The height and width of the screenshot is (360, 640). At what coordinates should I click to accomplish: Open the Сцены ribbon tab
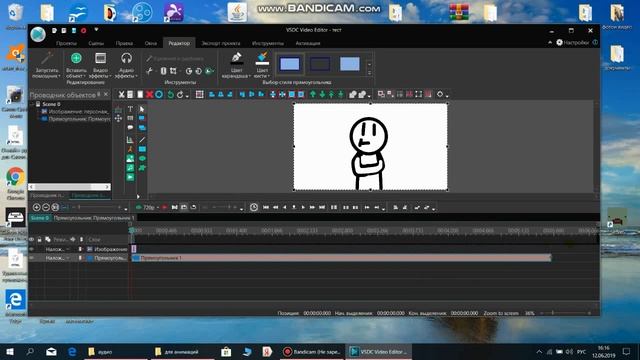pos(96,43)
